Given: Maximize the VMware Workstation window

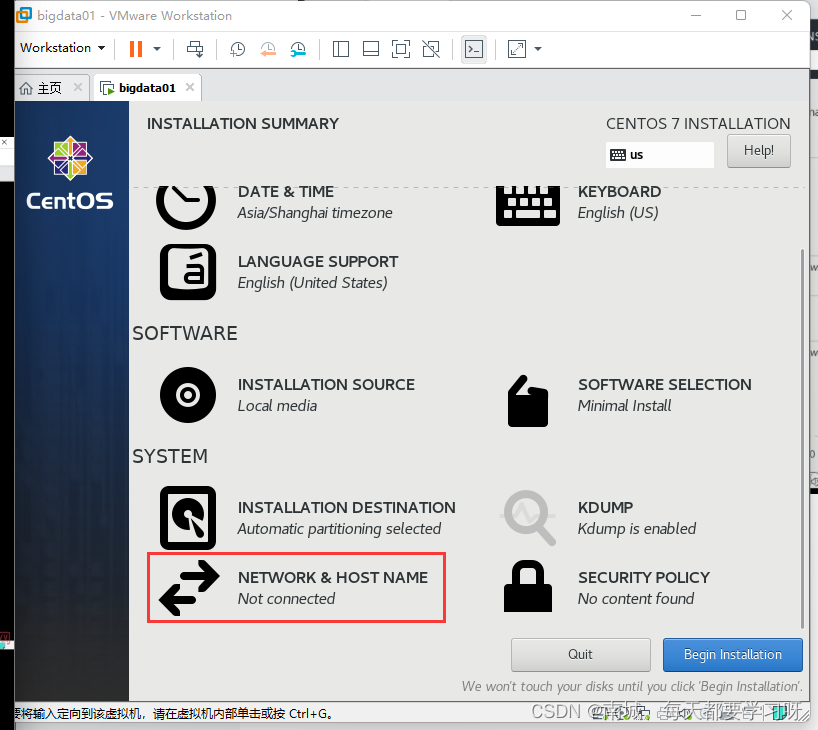Looking at the screenshot, I should (741, 15).
